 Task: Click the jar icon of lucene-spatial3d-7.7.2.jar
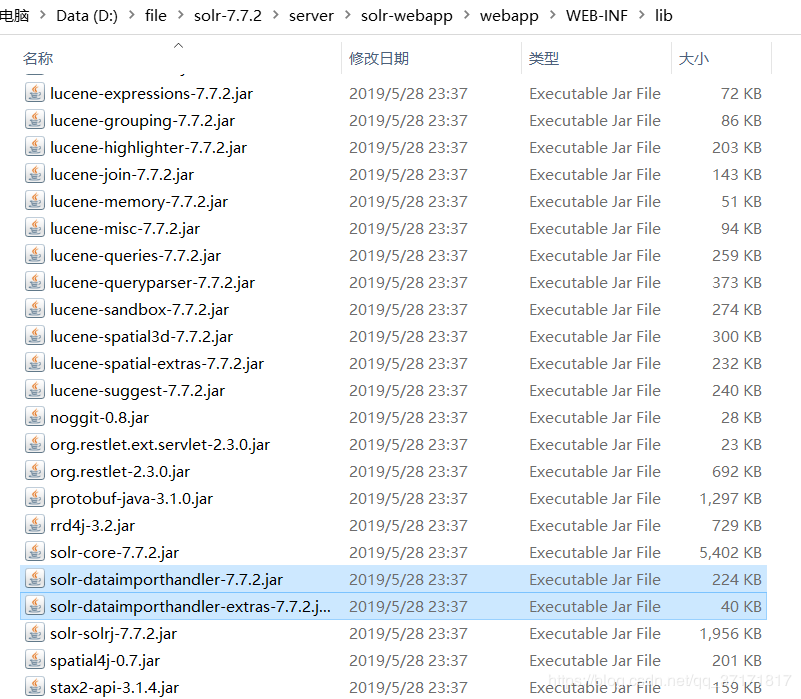35,337
